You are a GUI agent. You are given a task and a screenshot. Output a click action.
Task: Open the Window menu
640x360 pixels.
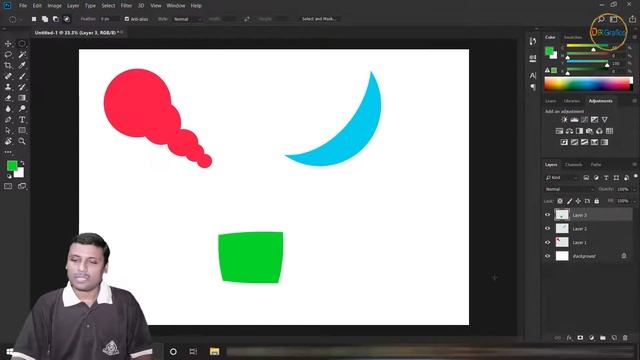(x=176, y=6)
